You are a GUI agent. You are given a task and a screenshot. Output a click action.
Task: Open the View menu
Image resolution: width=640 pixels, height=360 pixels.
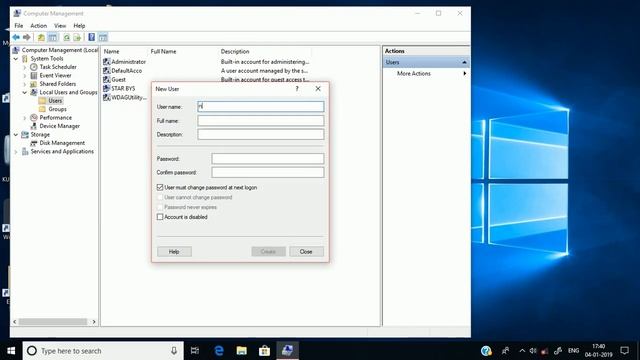(x=60, y=26)
